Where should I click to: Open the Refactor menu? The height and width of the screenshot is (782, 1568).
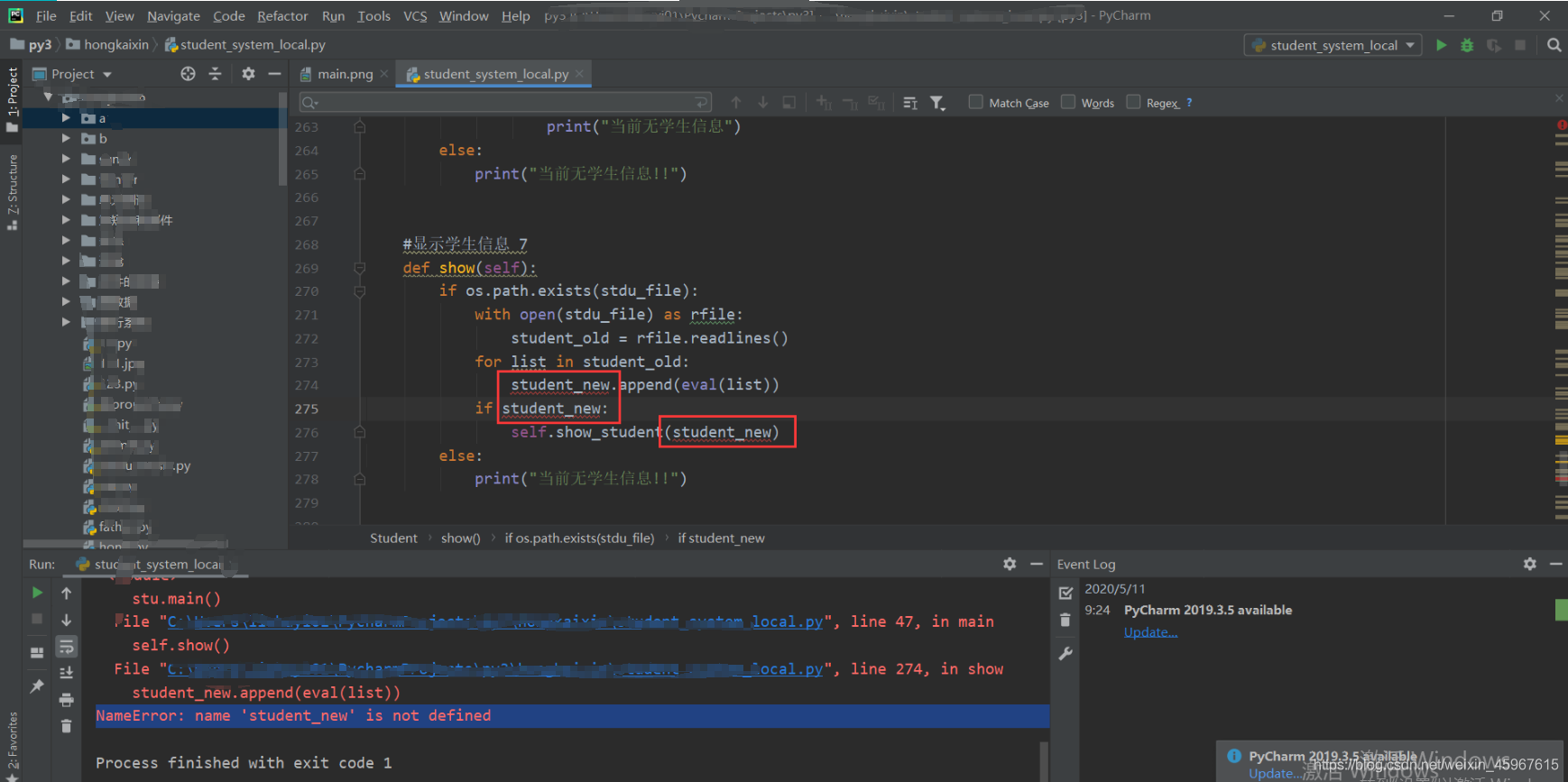282,15
